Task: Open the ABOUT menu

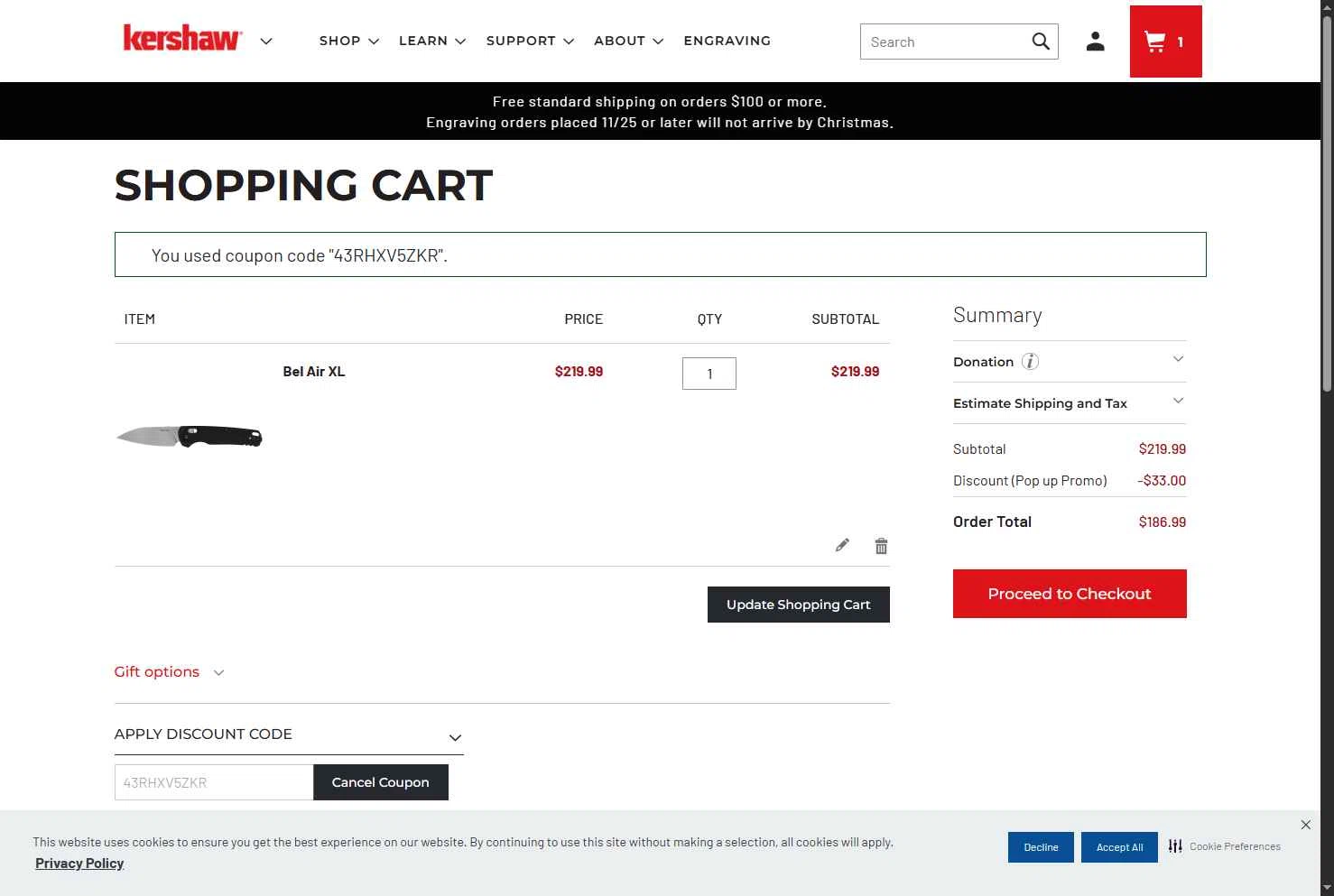Action: tap(628, 41)
